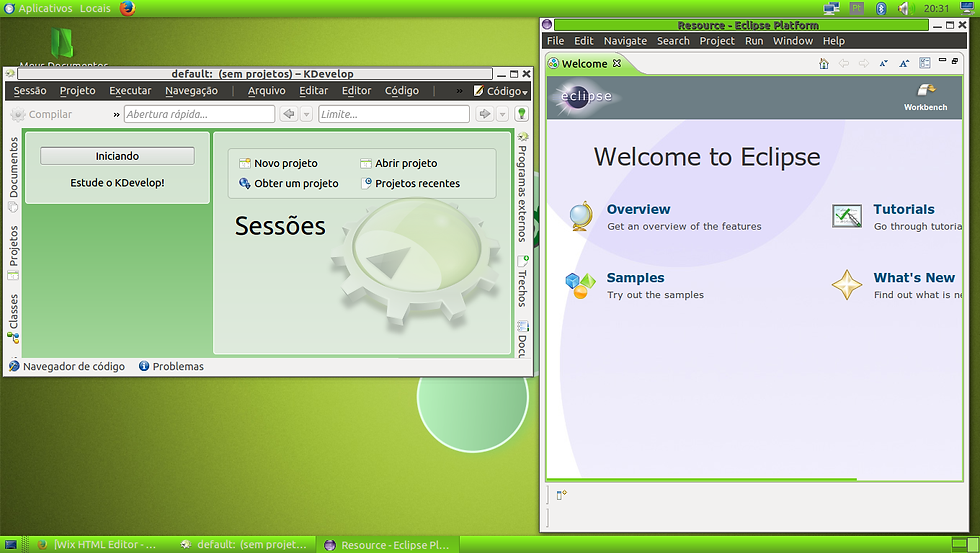Open Navegador de código bottom panel
980x553 pixels.
(66, 366)
